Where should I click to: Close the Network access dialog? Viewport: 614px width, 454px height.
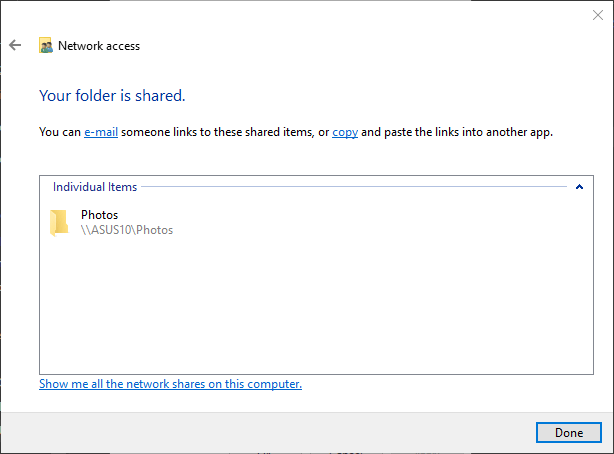(x=598, y=15)
